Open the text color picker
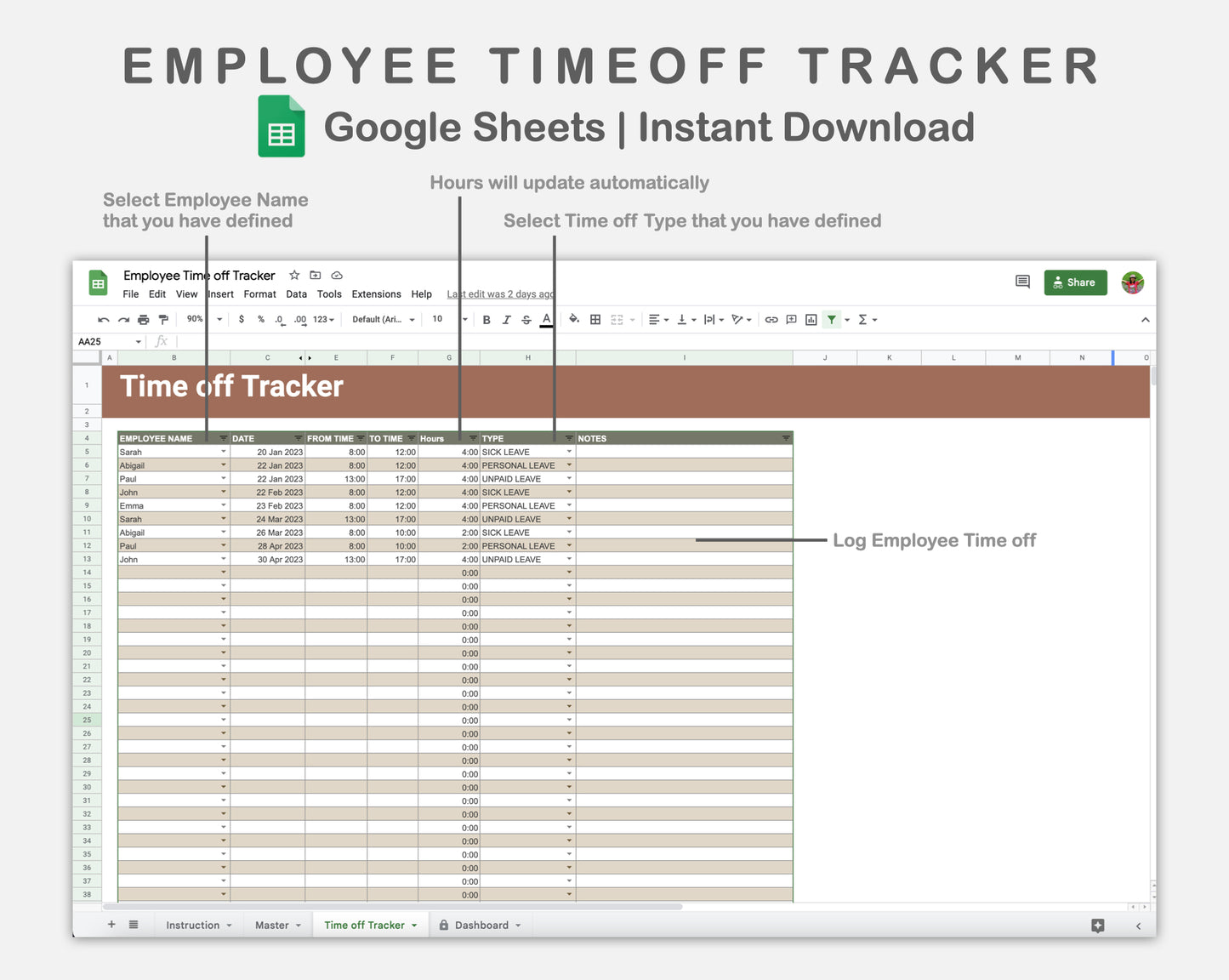Viewport: 1229px width, 980px height. [x=545, y=319]
